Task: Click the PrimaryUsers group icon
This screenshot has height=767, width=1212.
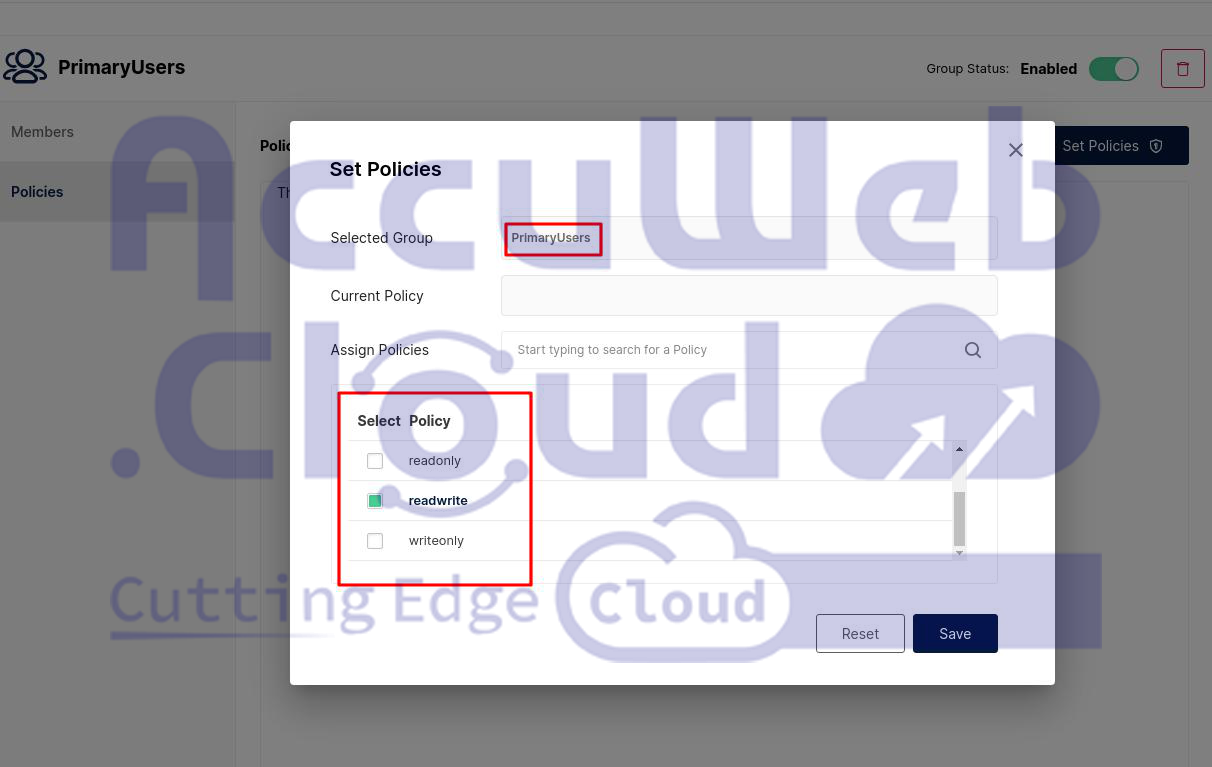Action: point(25,67)
